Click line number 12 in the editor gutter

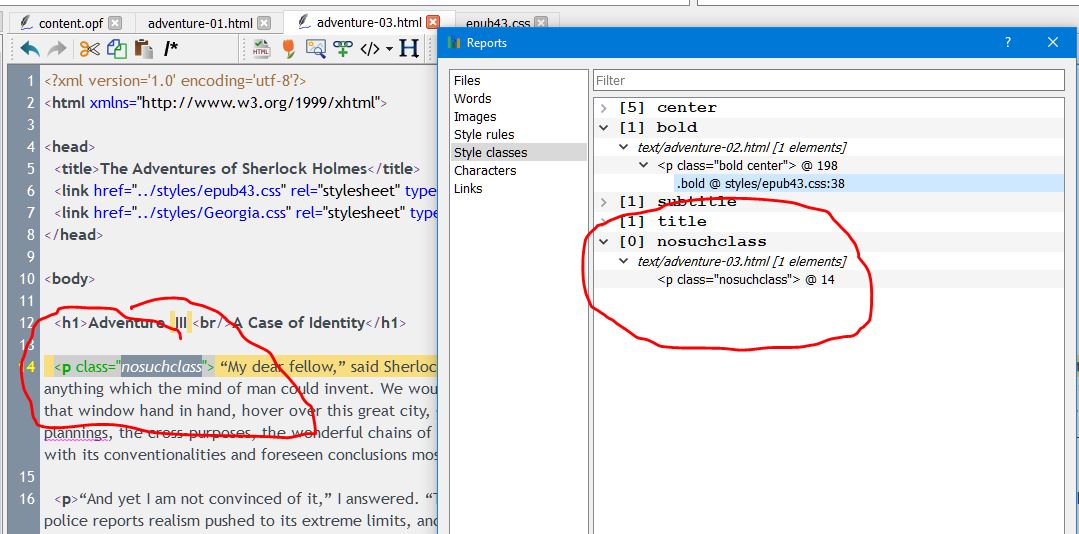click(27, 323)
